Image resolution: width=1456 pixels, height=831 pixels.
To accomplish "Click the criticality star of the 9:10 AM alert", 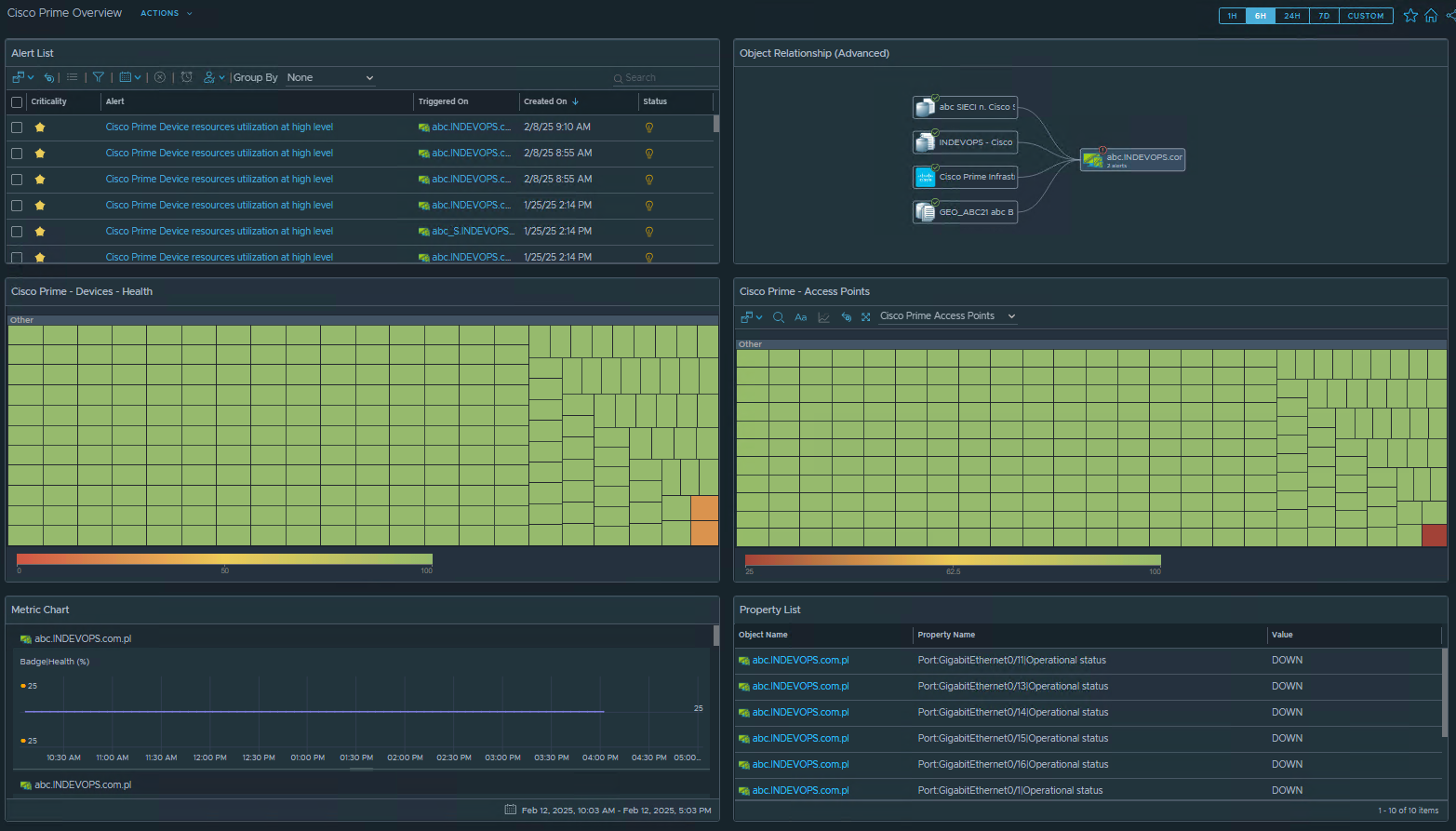I will 40,127.
